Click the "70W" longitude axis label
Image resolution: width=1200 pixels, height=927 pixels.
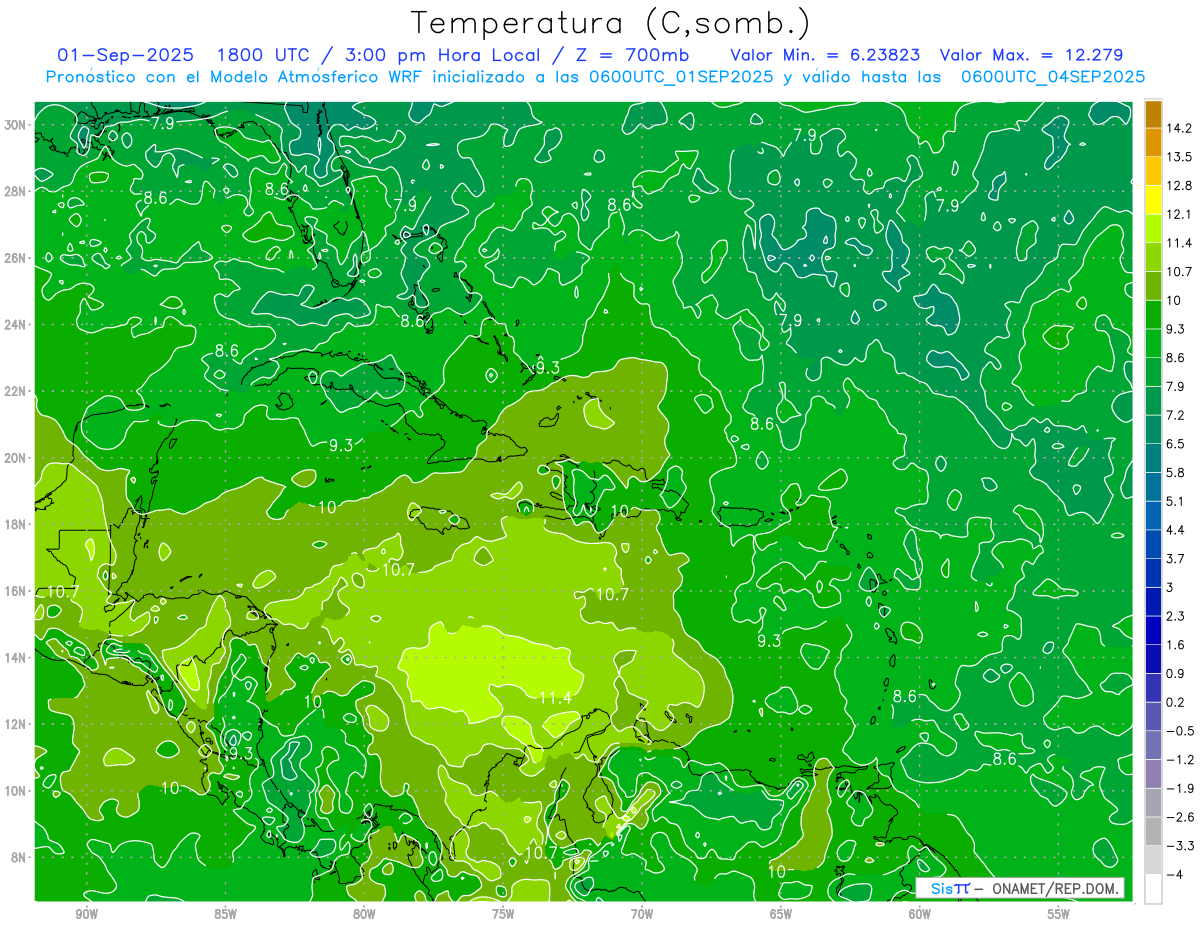(642, 913)
